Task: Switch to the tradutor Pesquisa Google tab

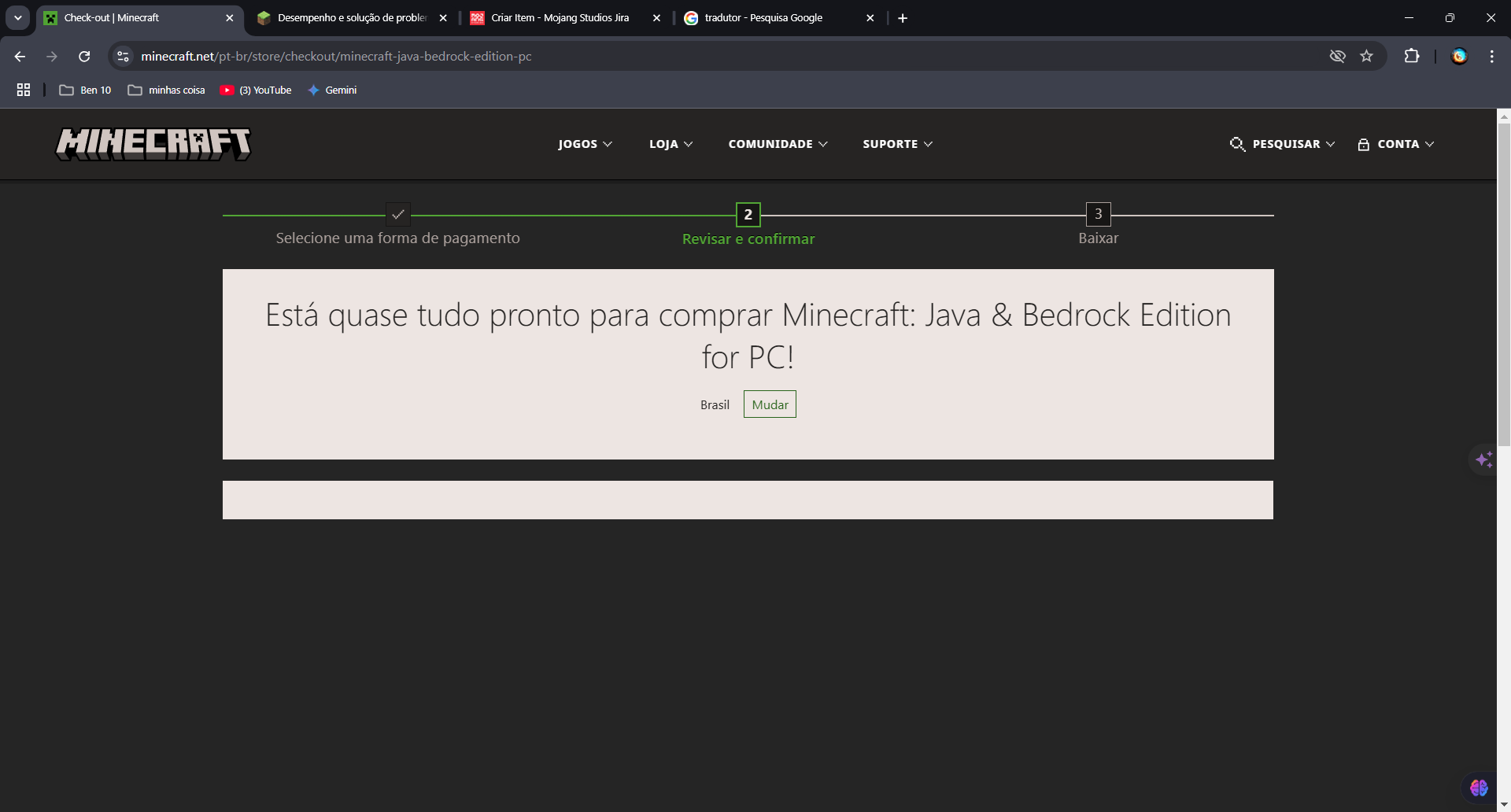Action: coord(780,18)
